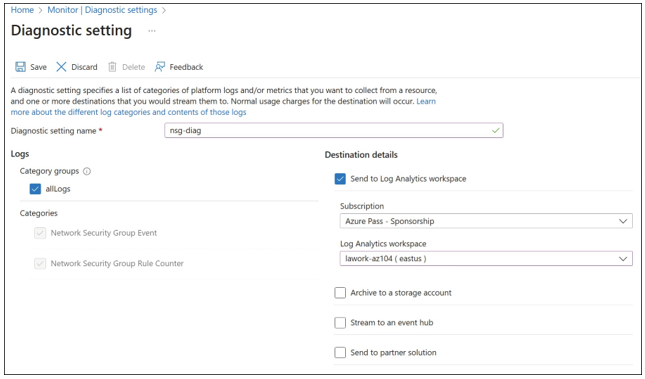Uncheck the allLogs category group
This screenshot has height=379, width=645.
(x=35, y=189)
